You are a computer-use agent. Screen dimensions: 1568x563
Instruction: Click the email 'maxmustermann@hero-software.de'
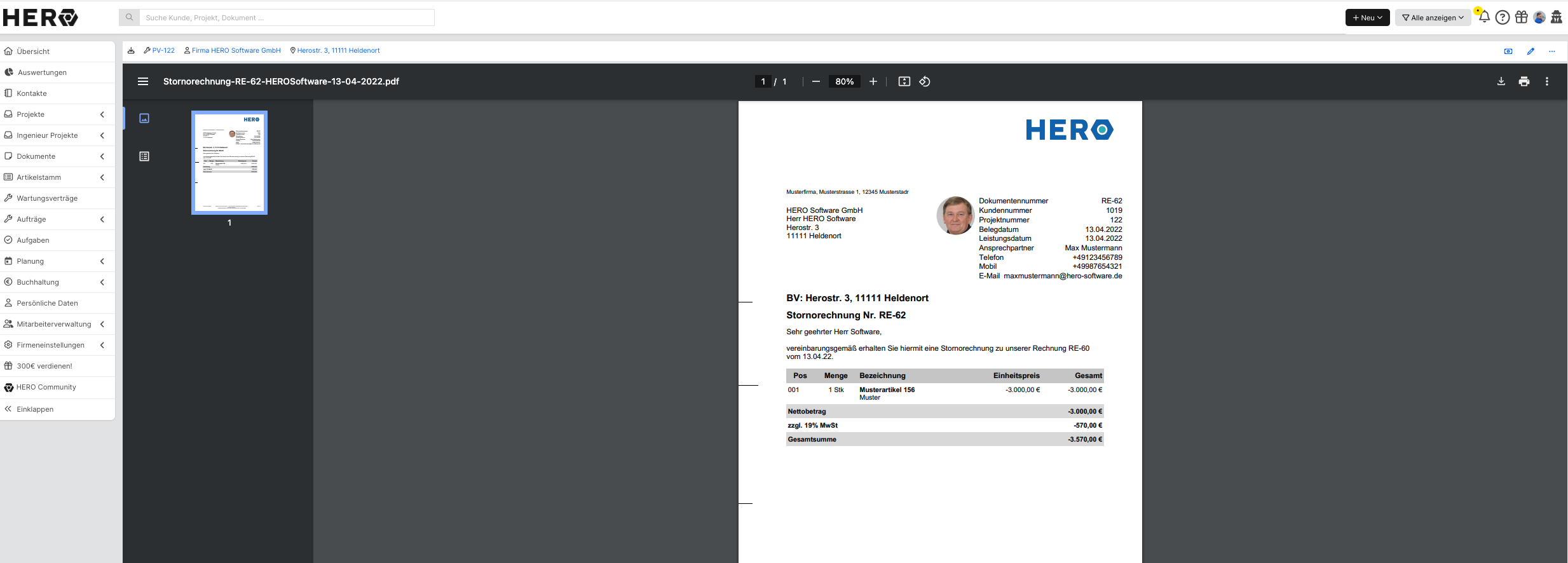click(x=1063, y=276)
